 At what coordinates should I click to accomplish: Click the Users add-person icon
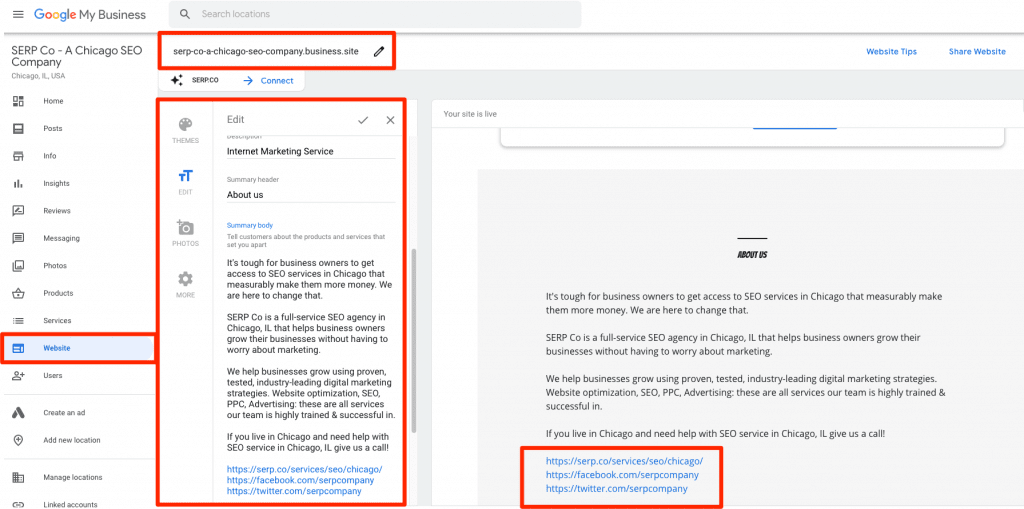click(18, 376)
